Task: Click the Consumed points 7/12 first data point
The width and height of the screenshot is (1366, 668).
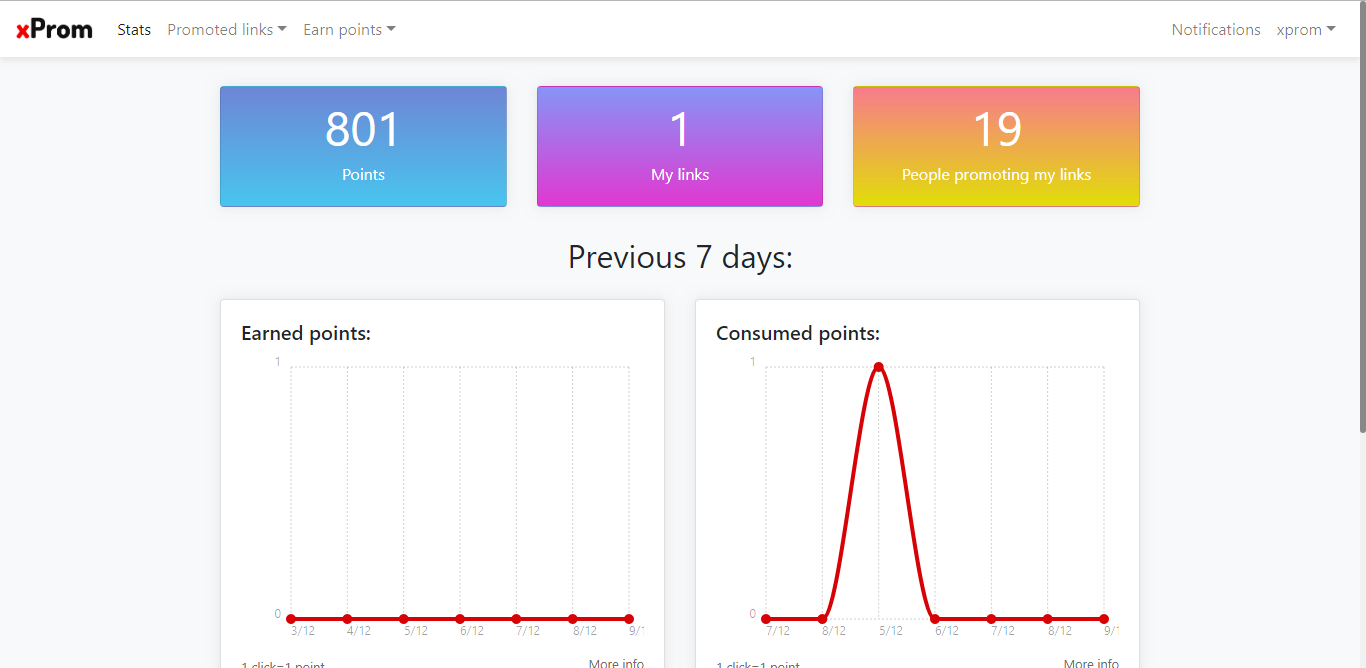Action: [x=766, y=619]
